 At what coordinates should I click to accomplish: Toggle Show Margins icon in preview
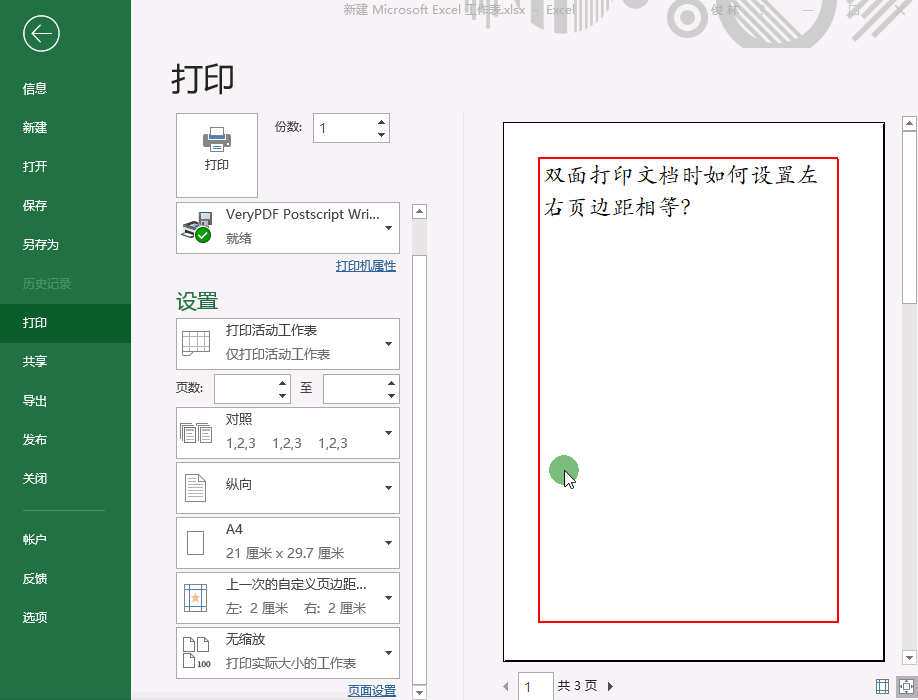coord(882,686)
